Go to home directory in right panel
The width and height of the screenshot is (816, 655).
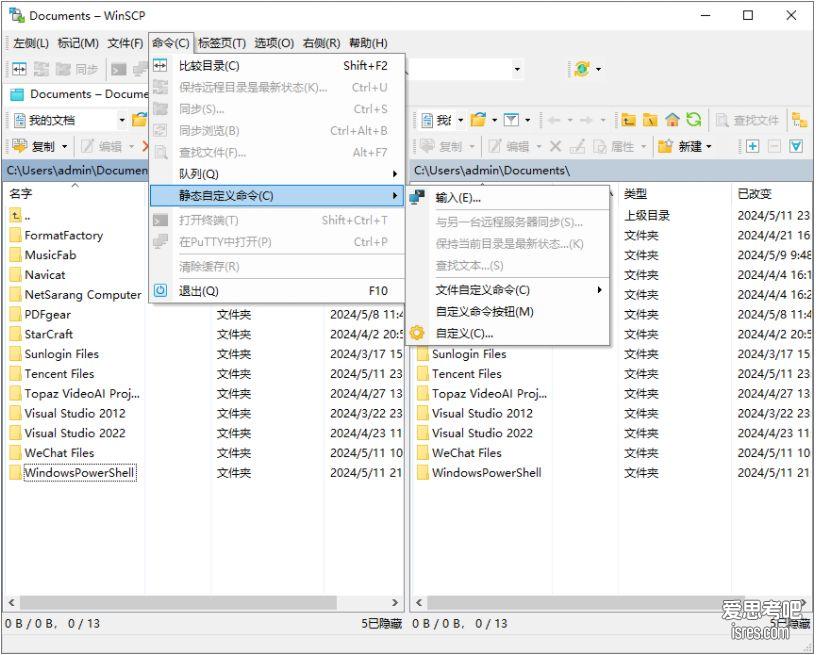pos(672,120)
